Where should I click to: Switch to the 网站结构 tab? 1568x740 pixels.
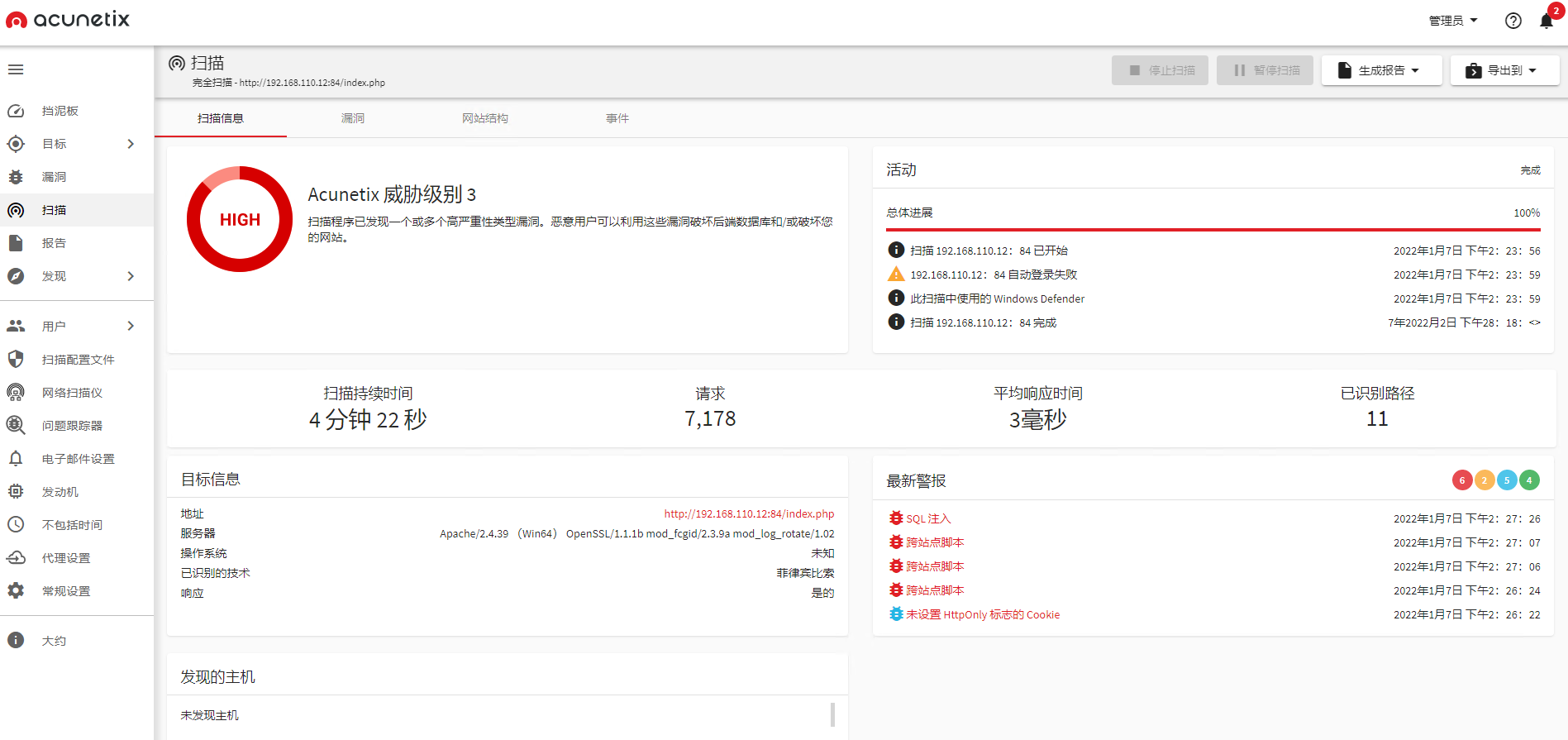click(485, 118)
